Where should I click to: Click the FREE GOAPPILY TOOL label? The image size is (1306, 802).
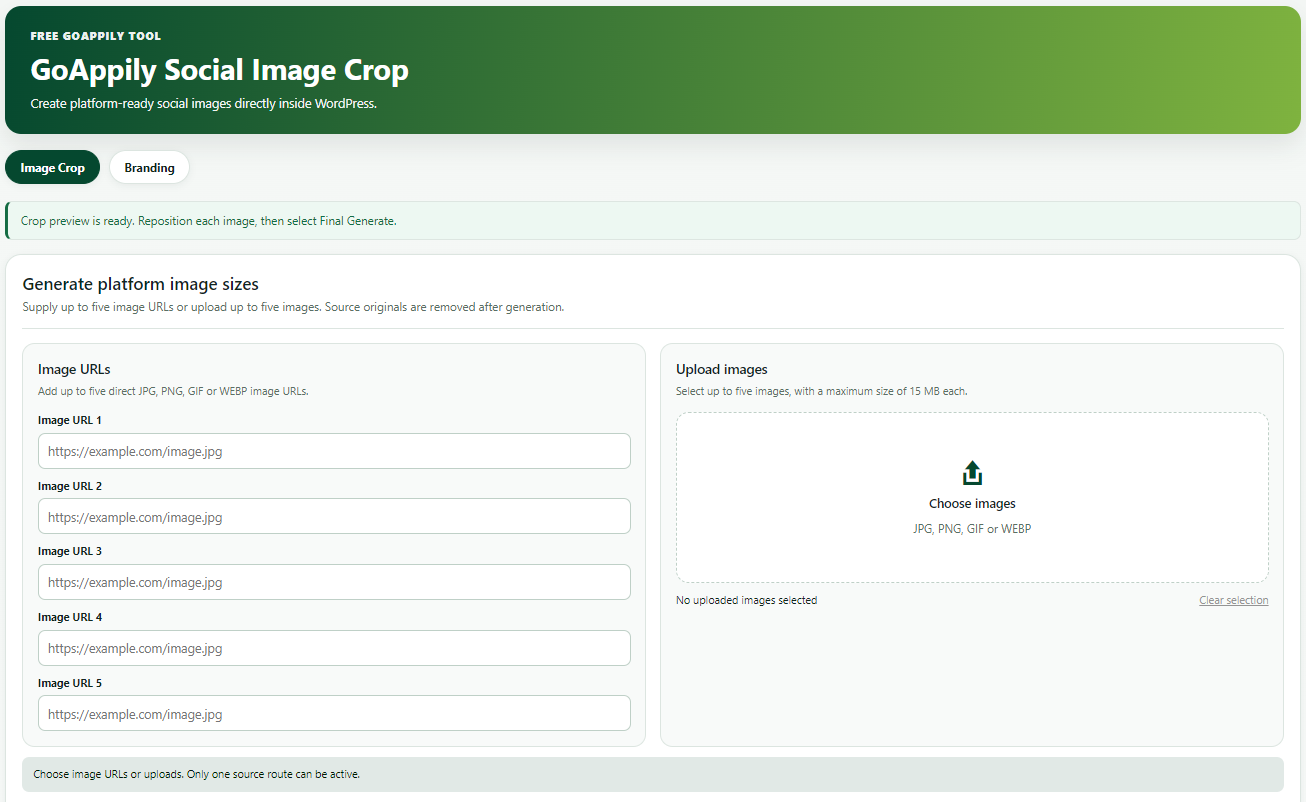(96, 36)
